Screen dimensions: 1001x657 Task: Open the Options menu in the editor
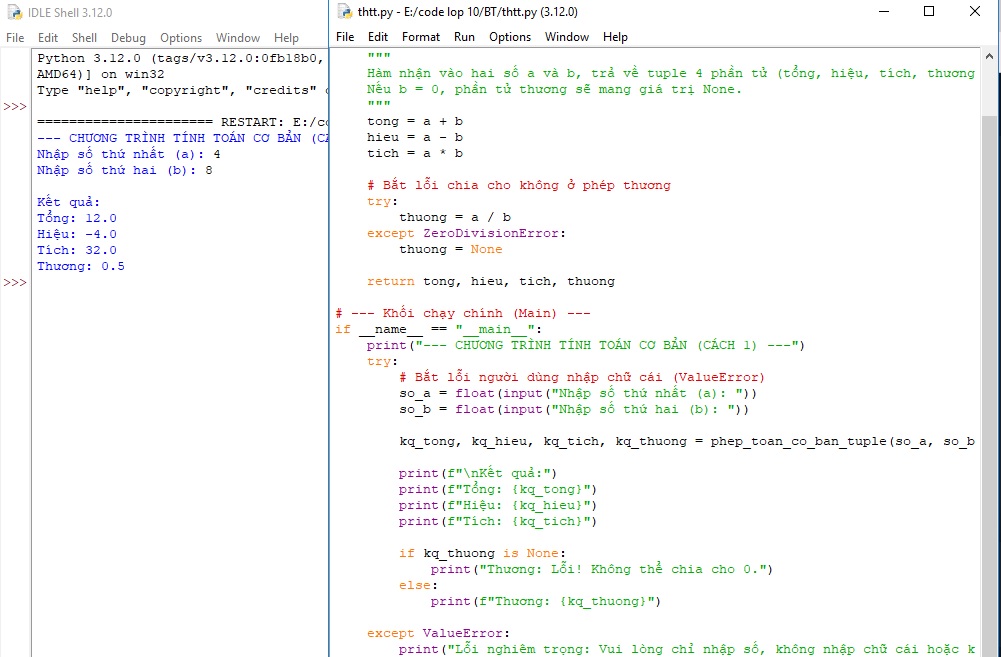tap(510, 37)
